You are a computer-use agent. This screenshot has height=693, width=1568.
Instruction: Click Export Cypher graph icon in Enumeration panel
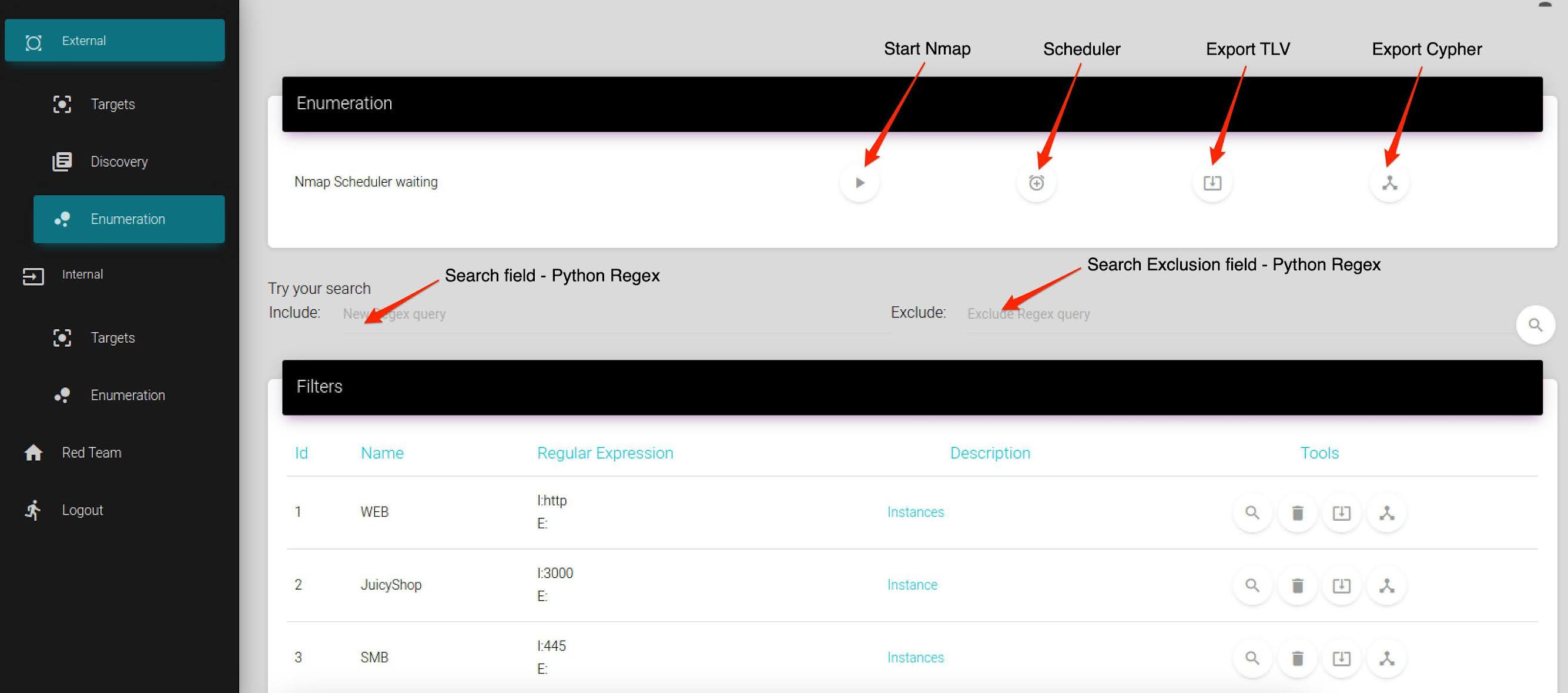click(1389, 183)
